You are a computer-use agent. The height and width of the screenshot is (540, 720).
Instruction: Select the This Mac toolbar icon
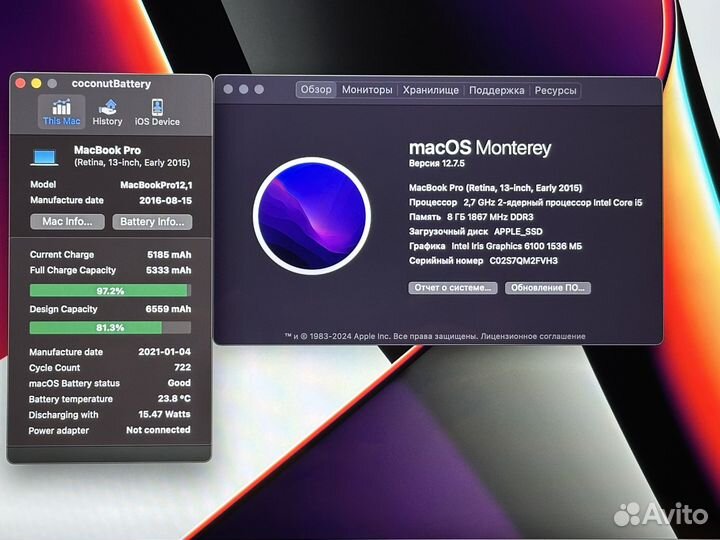point(62,112)
